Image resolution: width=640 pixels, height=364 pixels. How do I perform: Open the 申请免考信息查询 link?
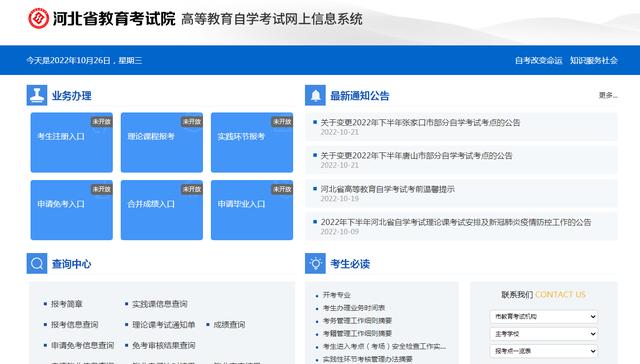82,345
